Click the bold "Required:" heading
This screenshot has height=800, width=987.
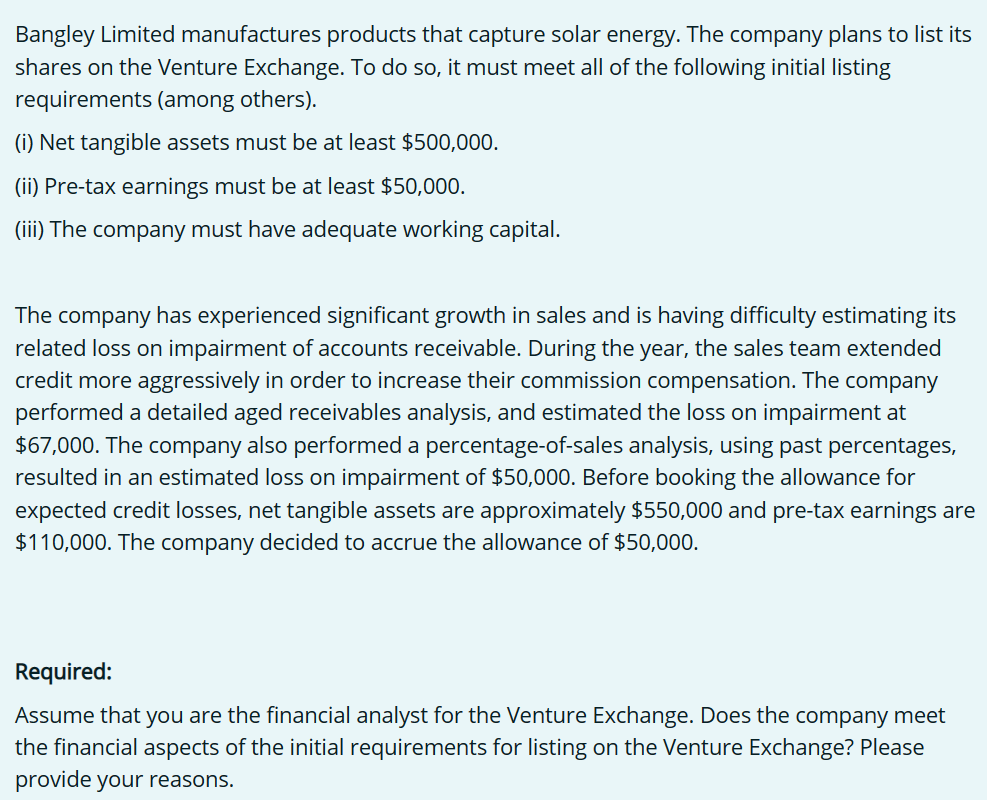tap(64, 672)
